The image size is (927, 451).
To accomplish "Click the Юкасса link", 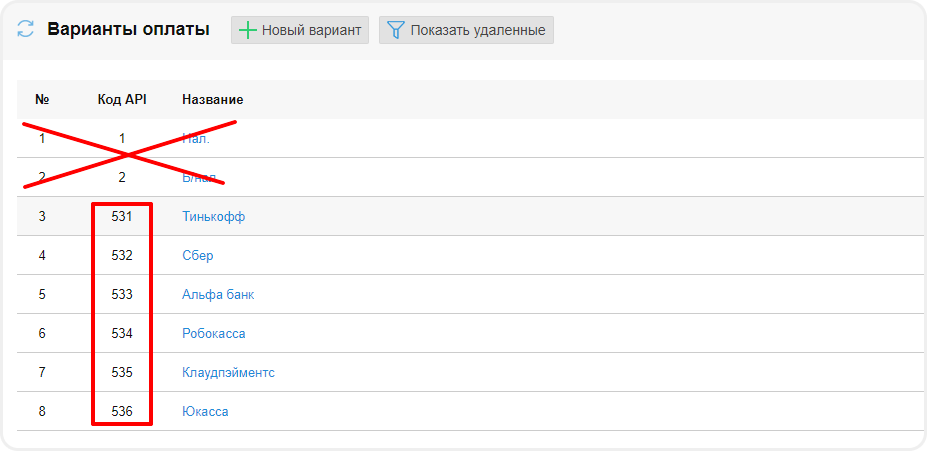I will (205, 412).
